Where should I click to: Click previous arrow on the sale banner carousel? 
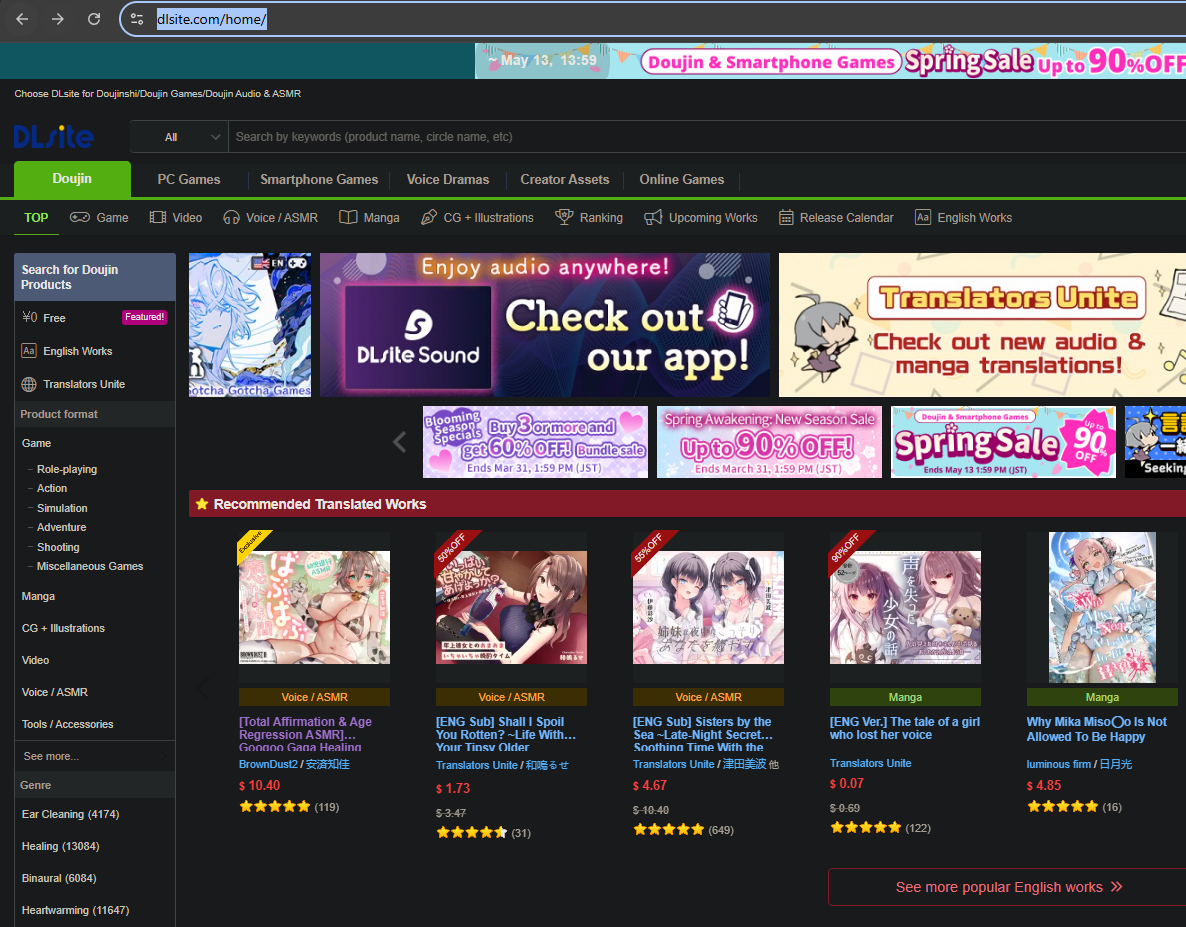pyautogui.click(x=399, y=442)
